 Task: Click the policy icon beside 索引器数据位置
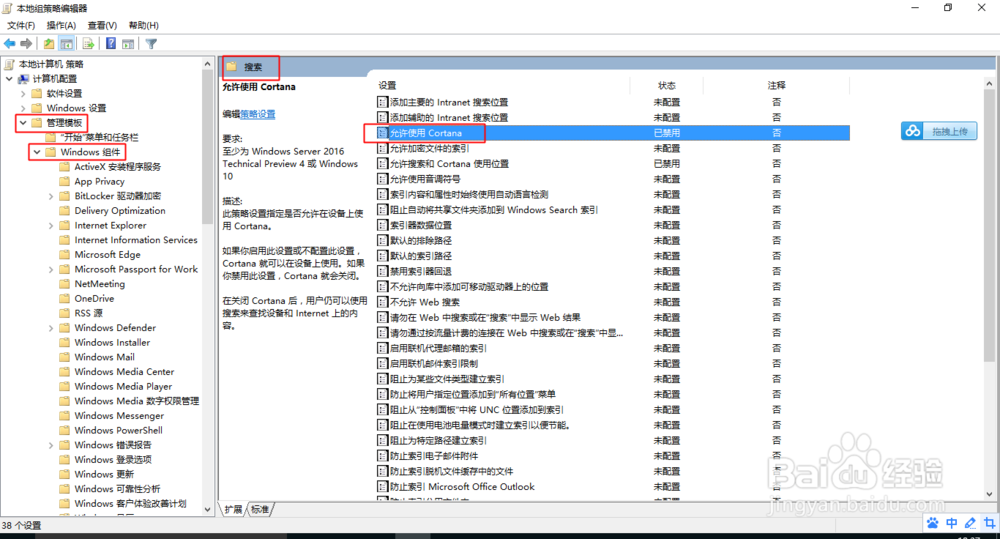point(382,225)
